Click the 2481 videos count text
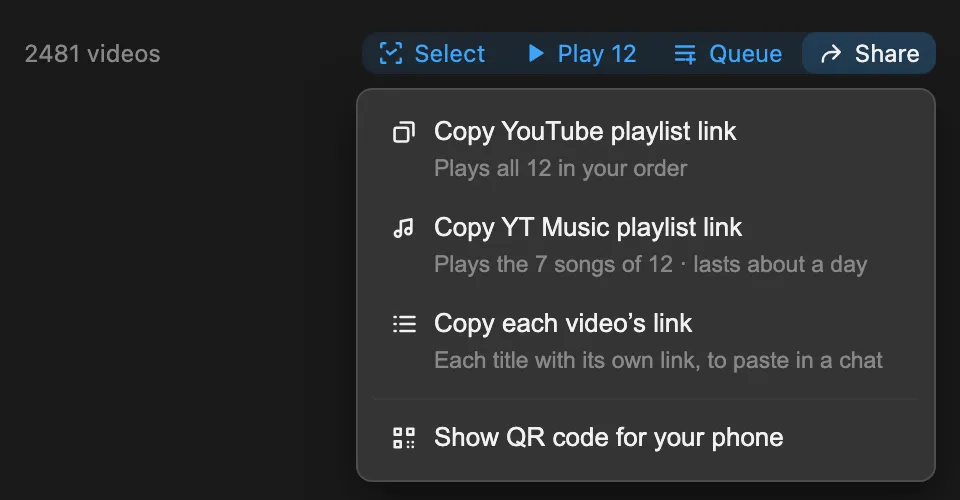 point(92,54)
